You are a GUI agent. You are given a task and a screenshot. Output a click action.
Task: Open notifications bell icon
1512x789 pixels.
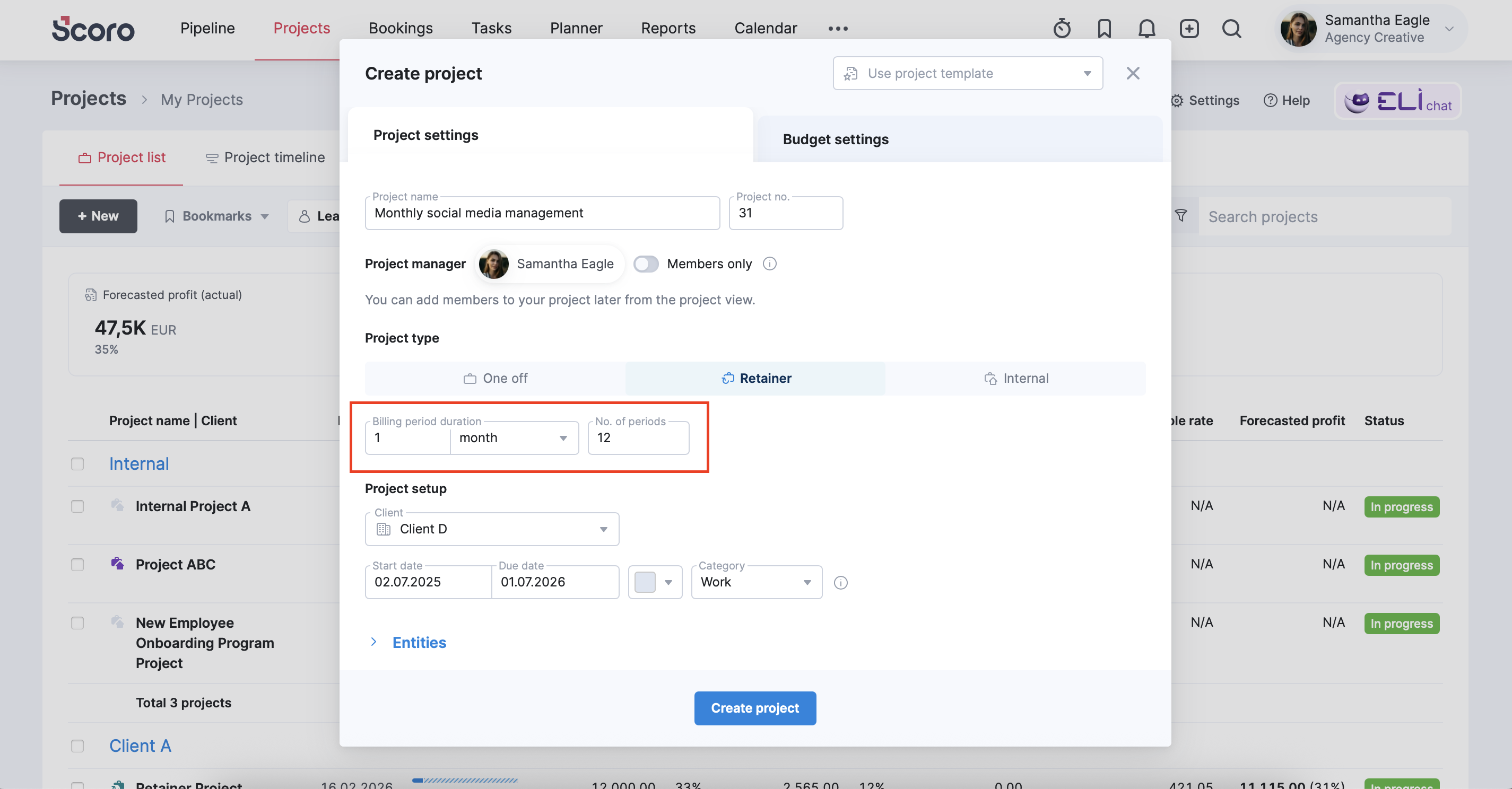point(1146,28)
